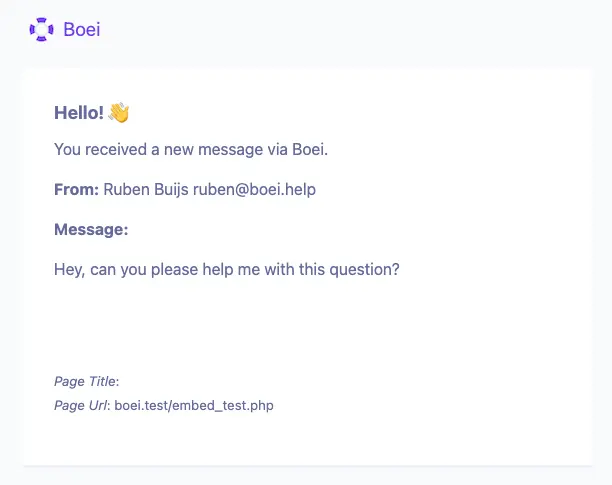Viewport: 612px width, 485px height.
Task: Click the italic "Page Url" label
Action: [x=81, y=405]
